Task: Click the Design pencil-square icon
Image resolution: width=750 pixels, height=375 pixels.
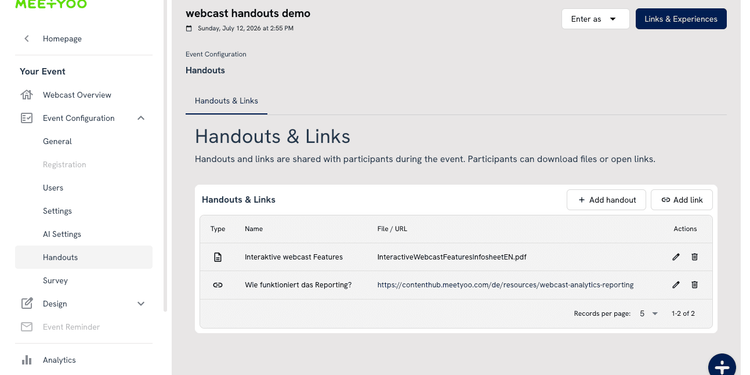Action: point(27,304)
